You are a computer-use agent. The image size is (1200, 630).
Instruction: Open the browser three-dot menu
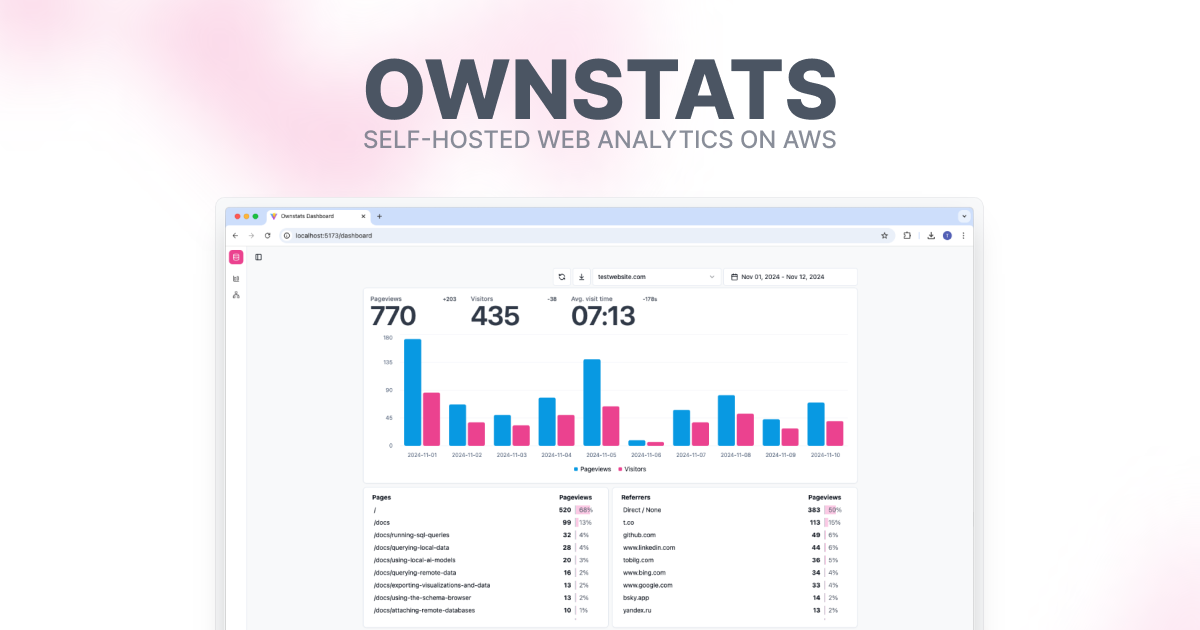(x=963, y=235)
